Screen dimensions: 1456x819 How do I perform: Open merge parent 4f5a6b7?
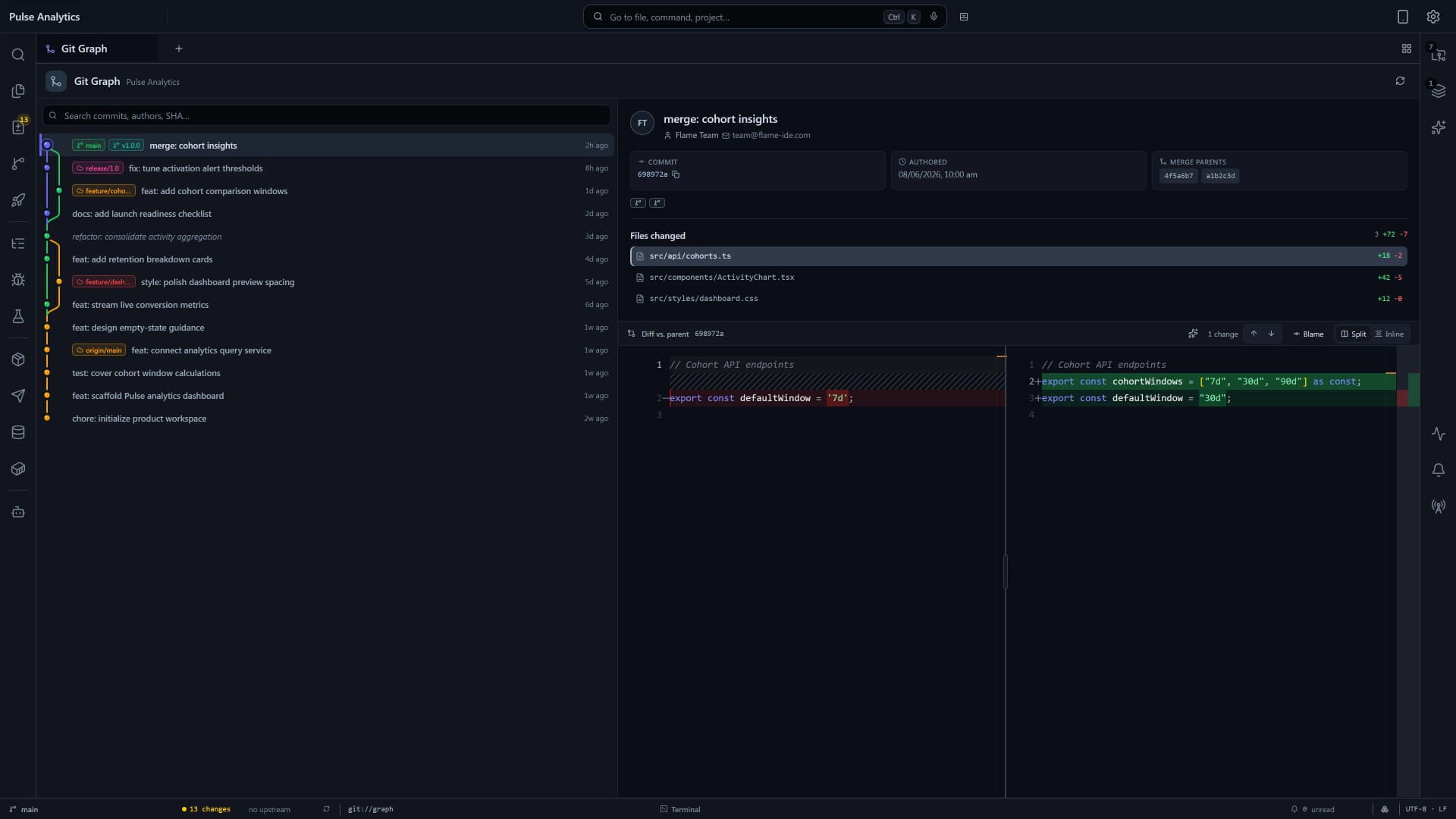[x=1178, y=176]
